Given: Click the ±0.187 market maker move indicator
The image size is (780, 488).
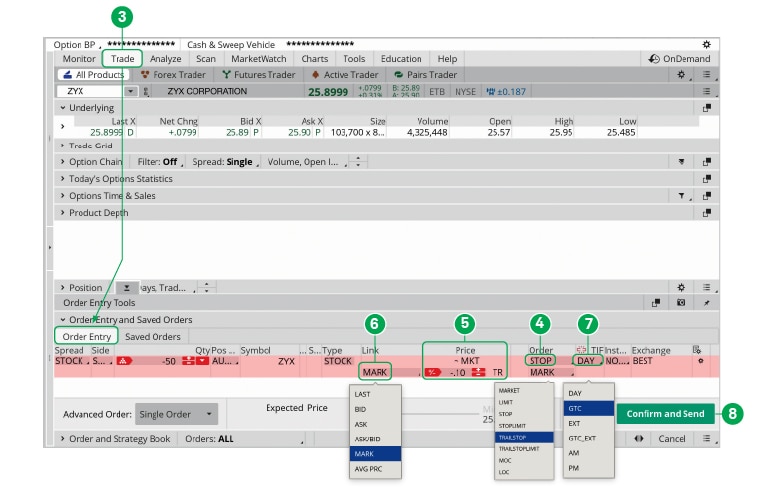Looking at the screenshot, I should (x=506, y=92).
